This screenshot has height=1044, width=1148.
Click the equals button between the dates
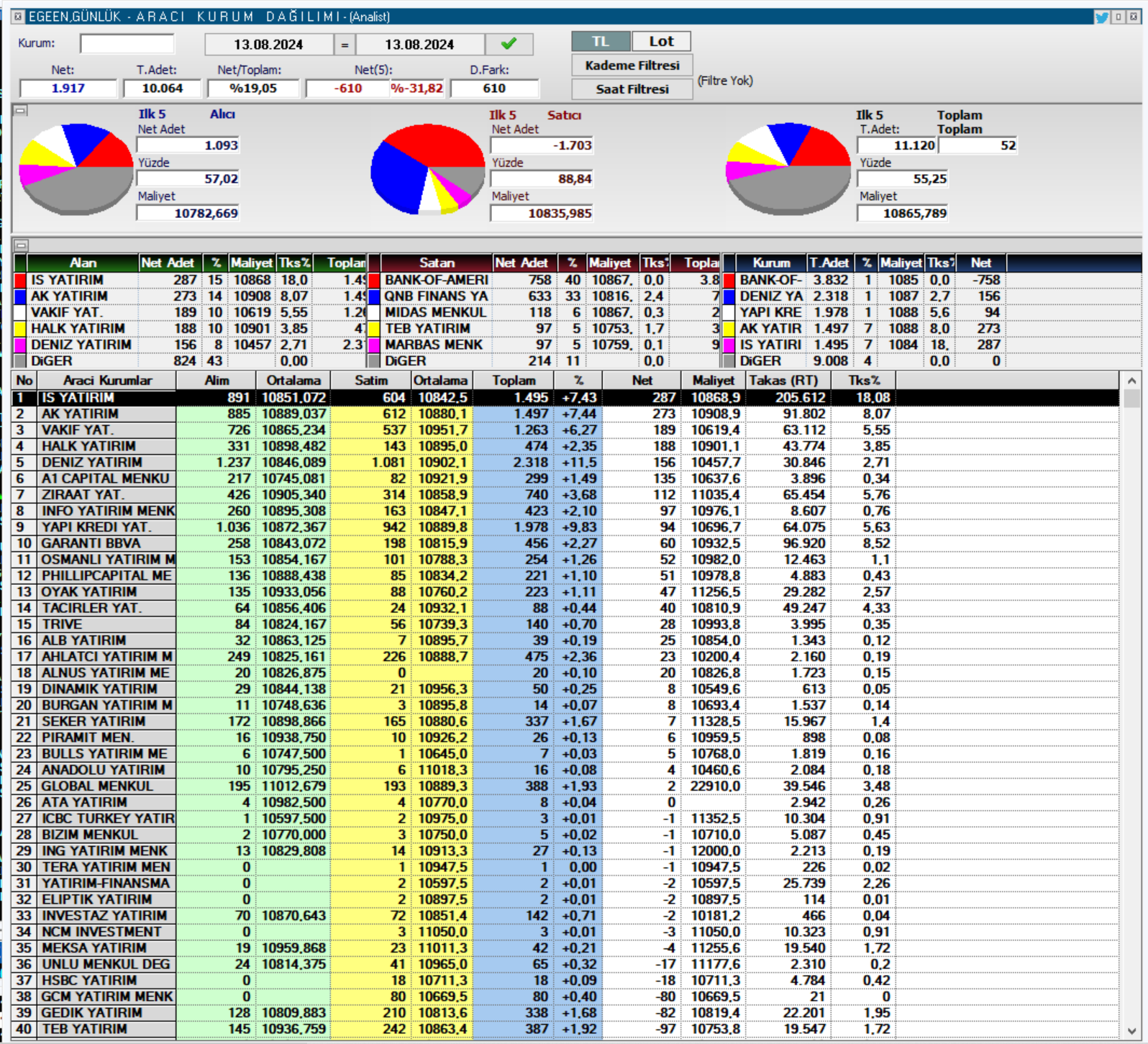pos(345,45)
